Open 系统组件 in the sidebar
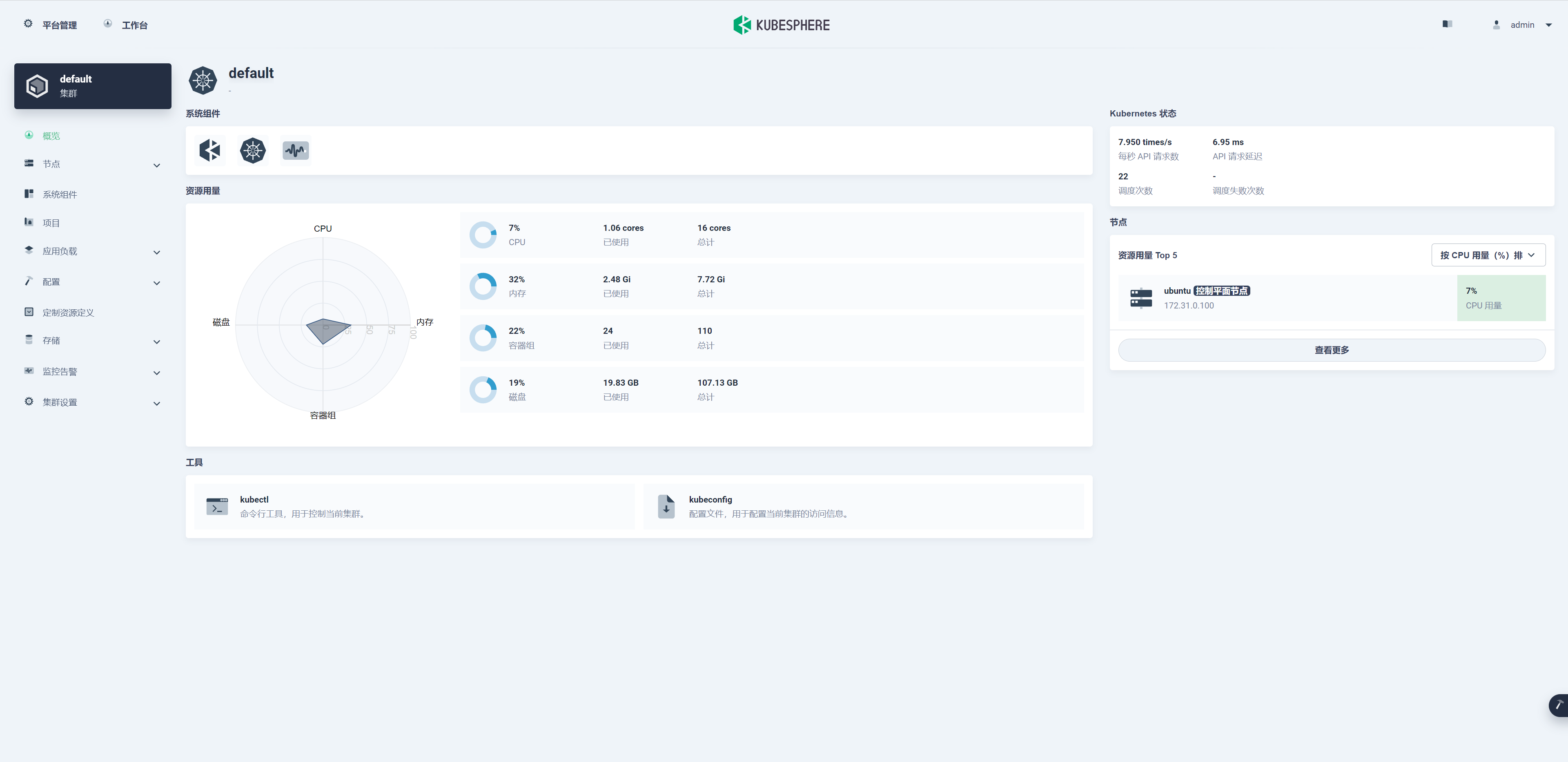1568x762 pixels. point(60,194)
